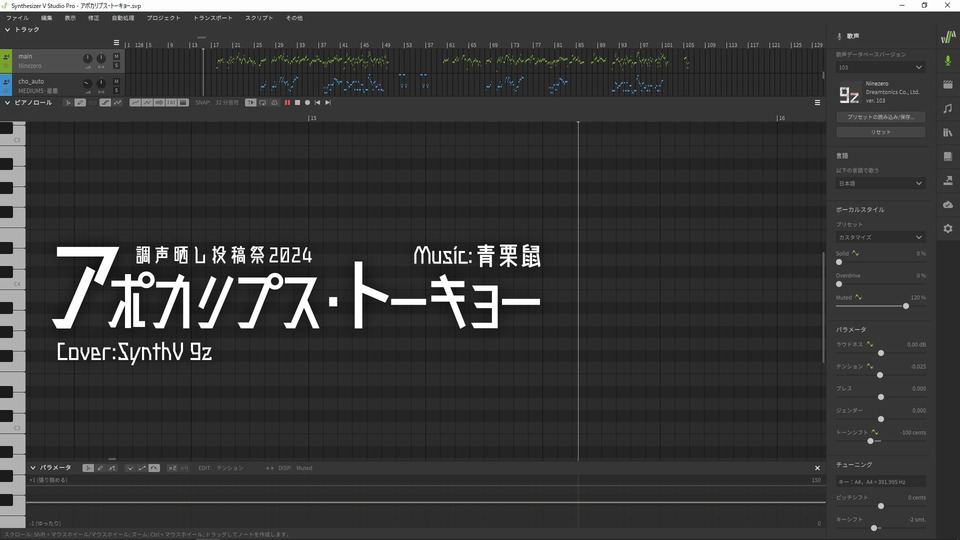The width and height of the screenshot is (960, 540).
Task: Collapse the ピアノロール section
Action: pyautogui.click(x=7, y=103)
